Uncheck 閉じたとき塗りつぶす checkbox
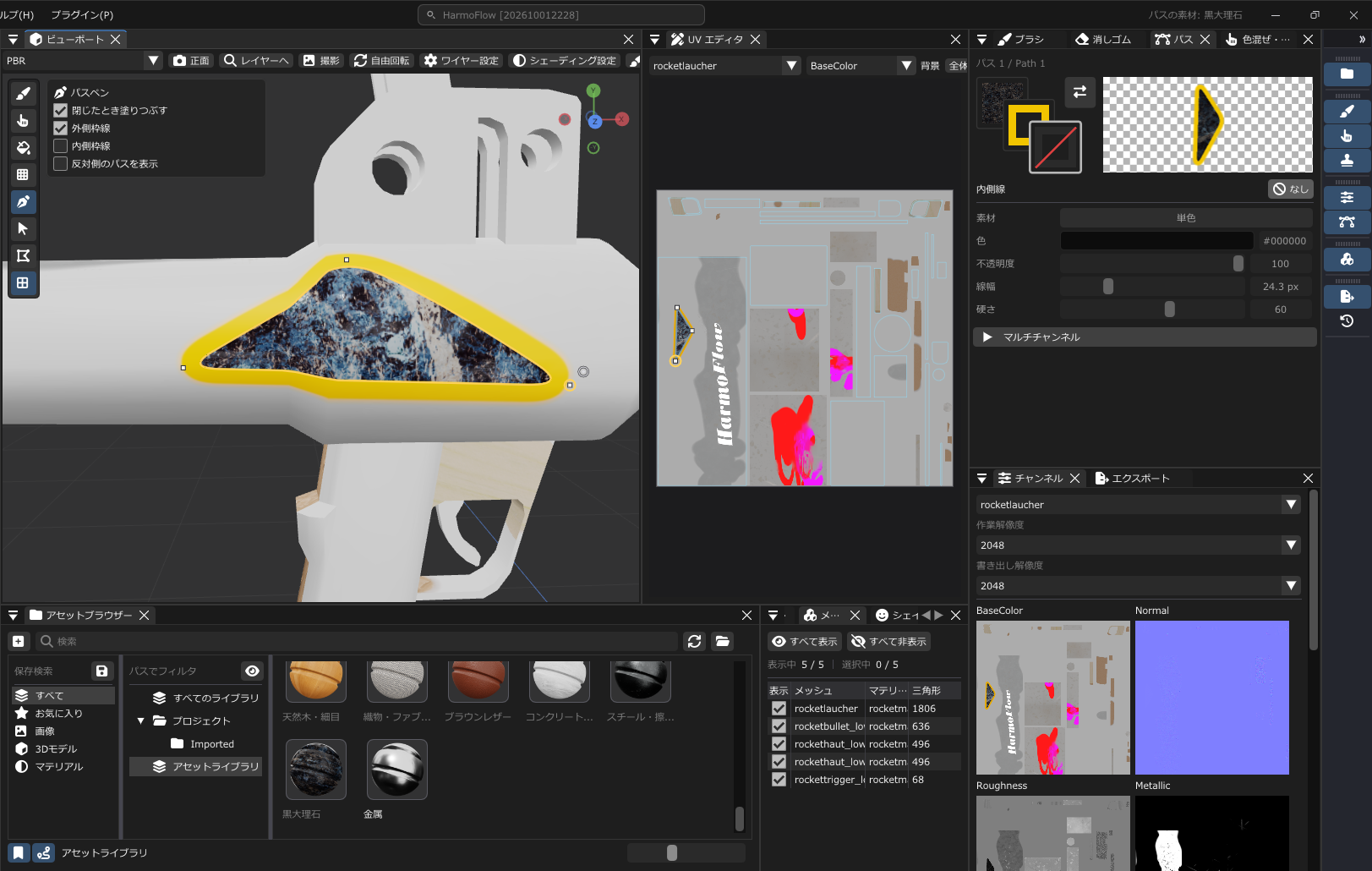Screen dimensions: 1372x871 [x=61, y=111]
